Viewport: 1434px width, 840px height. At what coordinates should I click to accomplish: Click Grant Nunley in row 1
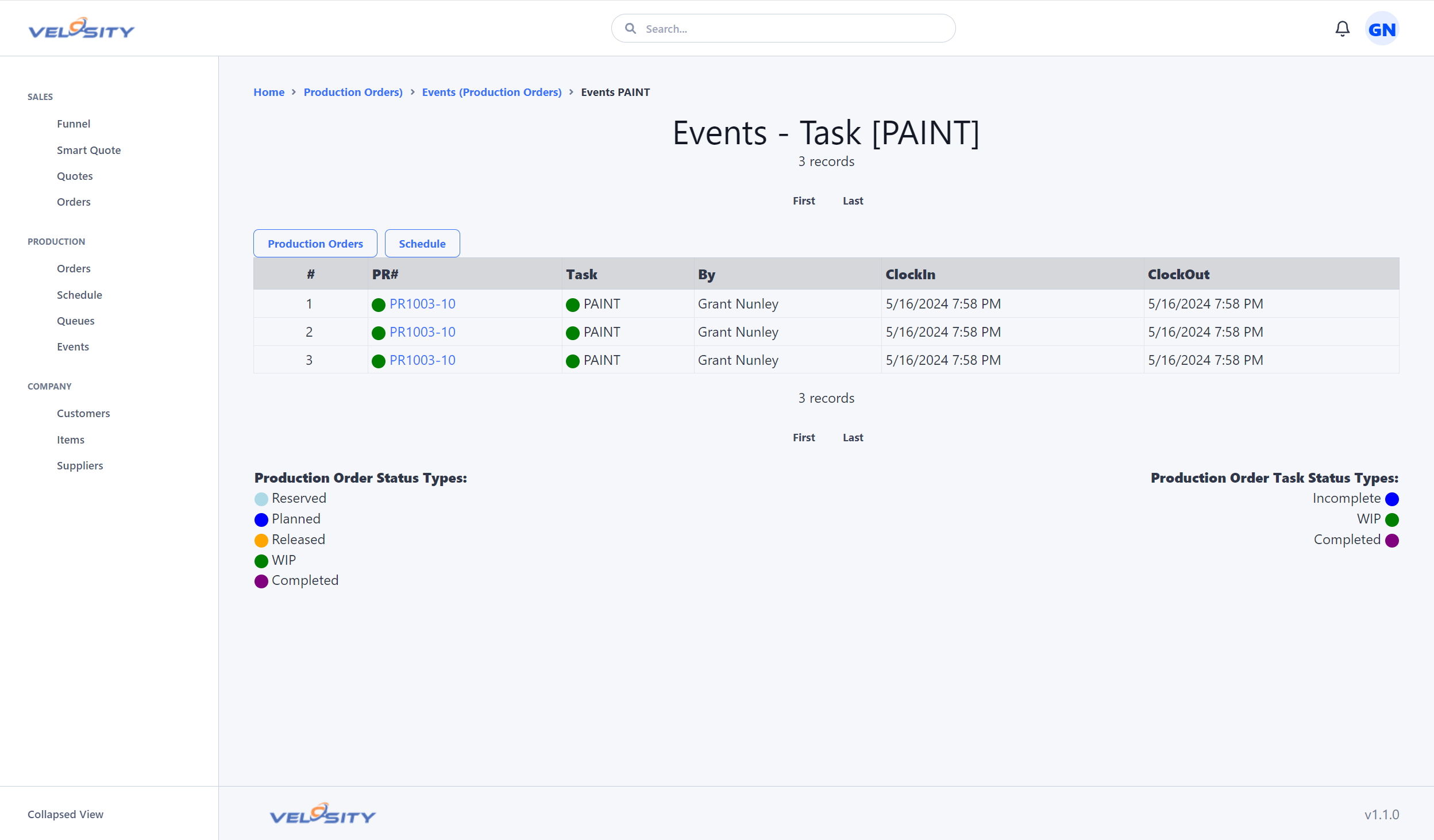[x=738, y=304]
